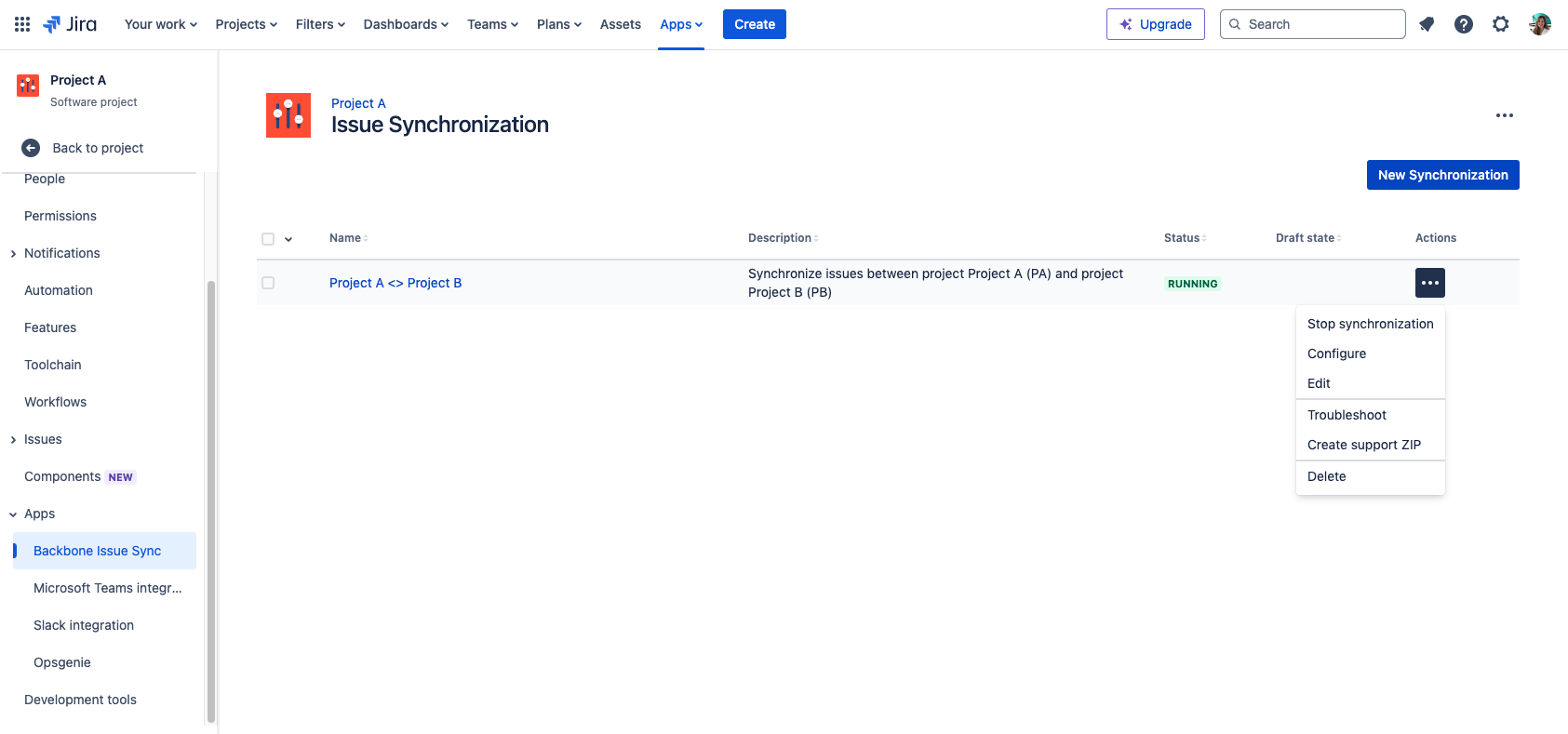1568x734 pixels.
Task: Click the row actions ellipsis button
Action: (x=1429, y=283)
